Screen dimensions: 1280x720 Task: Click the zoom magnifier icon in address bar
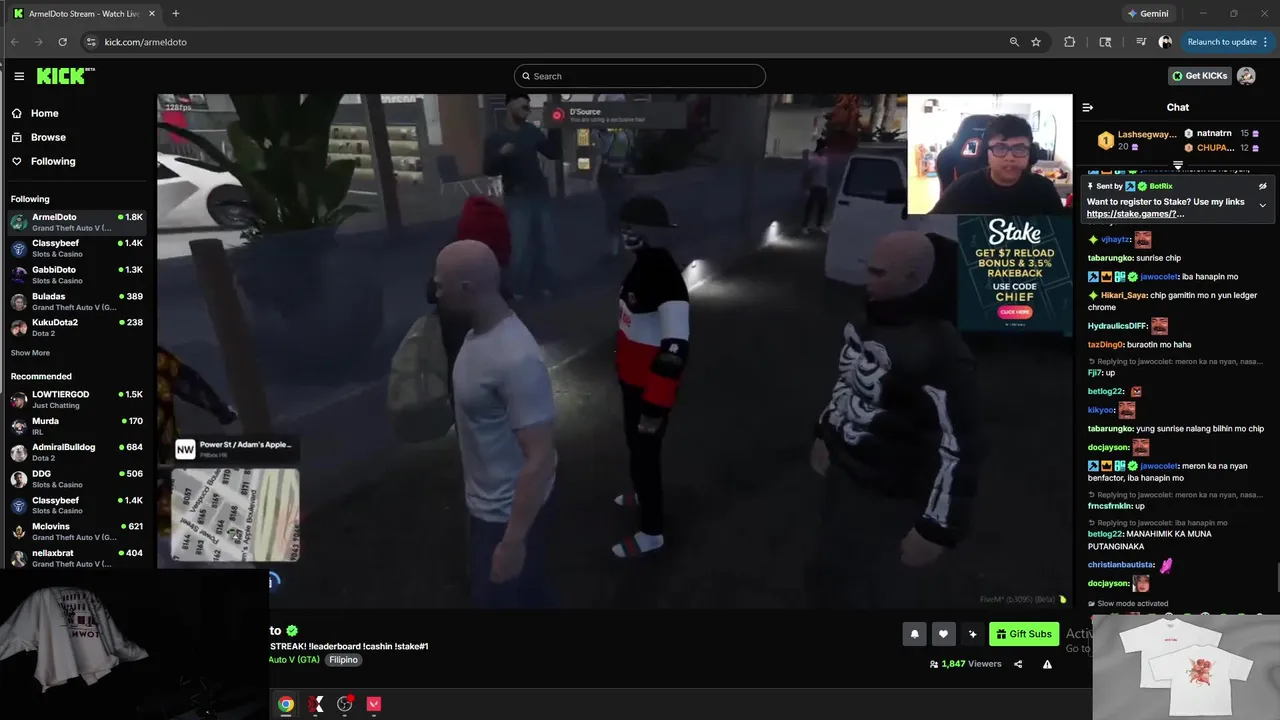1014,42
